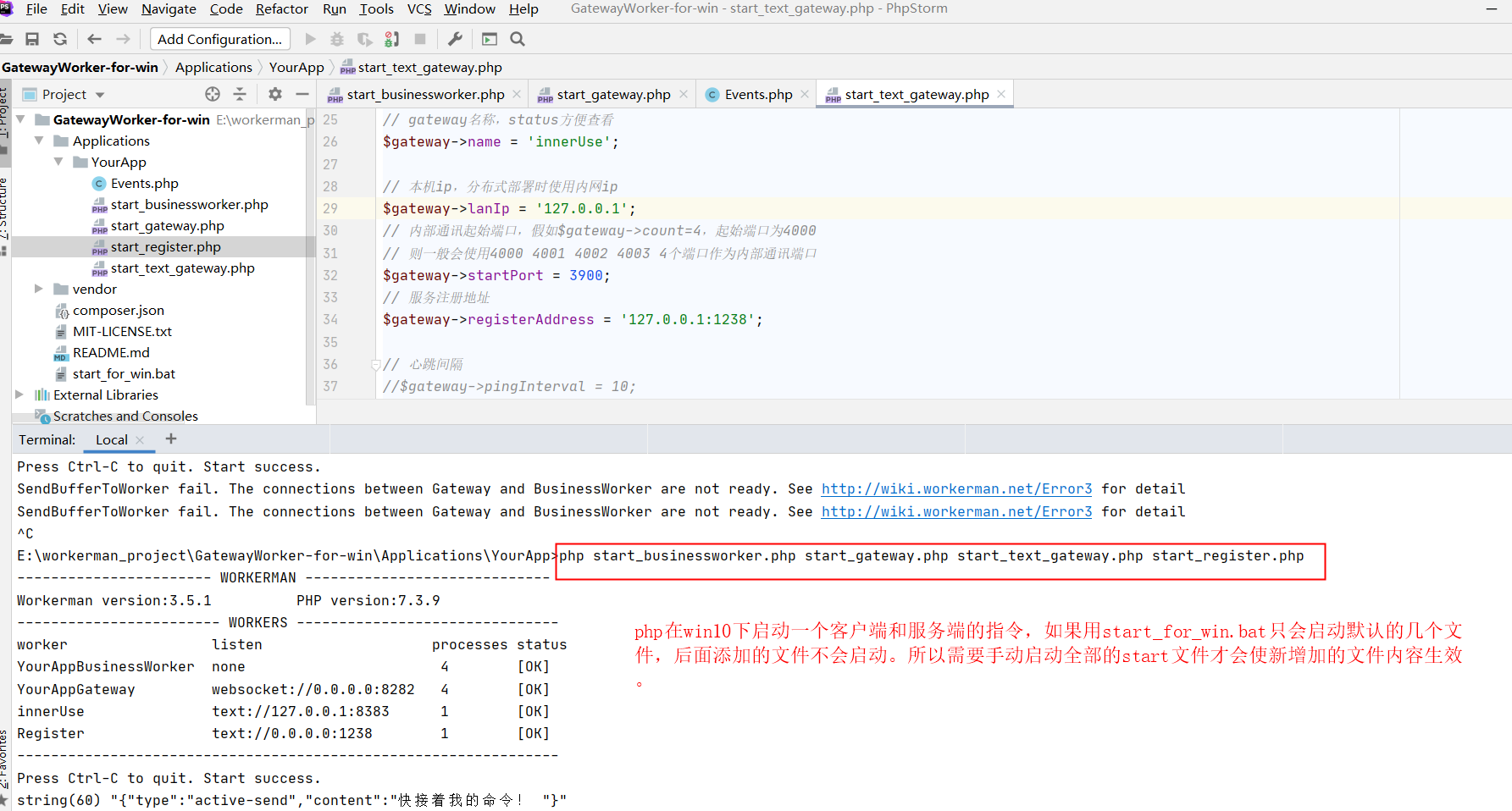The height and width of the screenshot is (811, 1512).
Task: Click Add Configuration button
Action: pos(220,39)
